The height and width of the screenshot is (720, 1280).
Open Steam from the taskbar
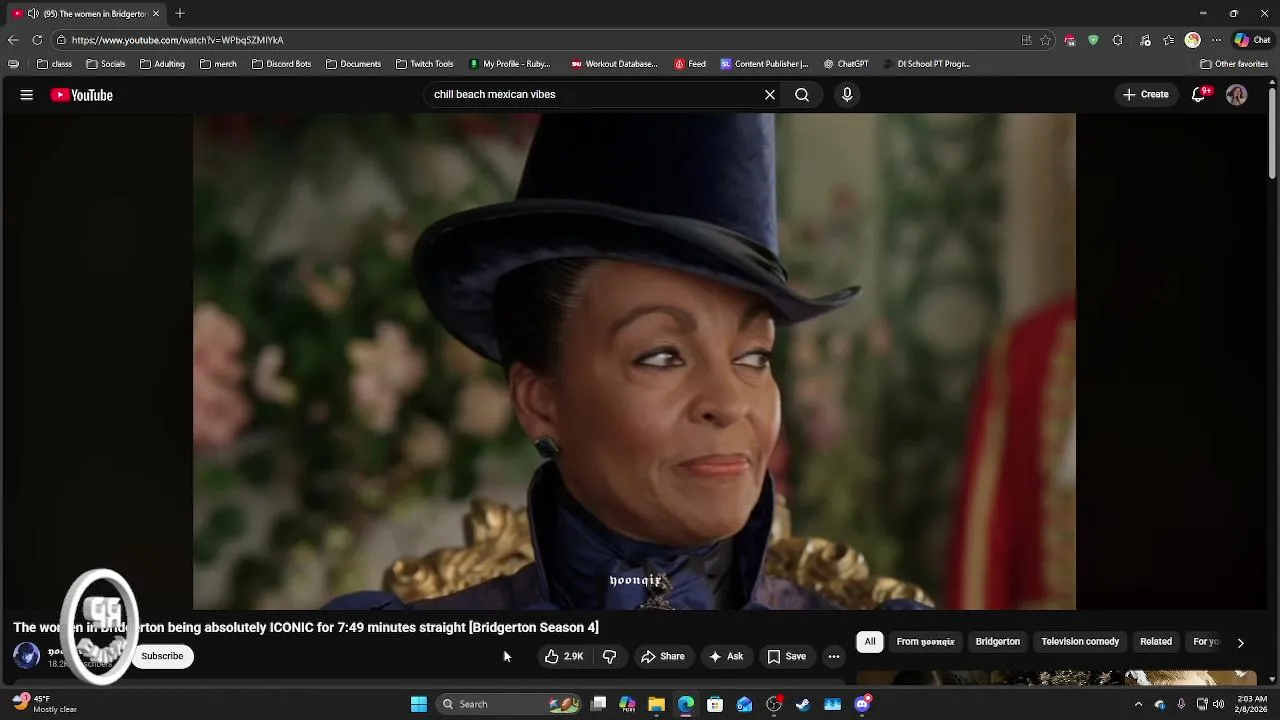(803, 704)
